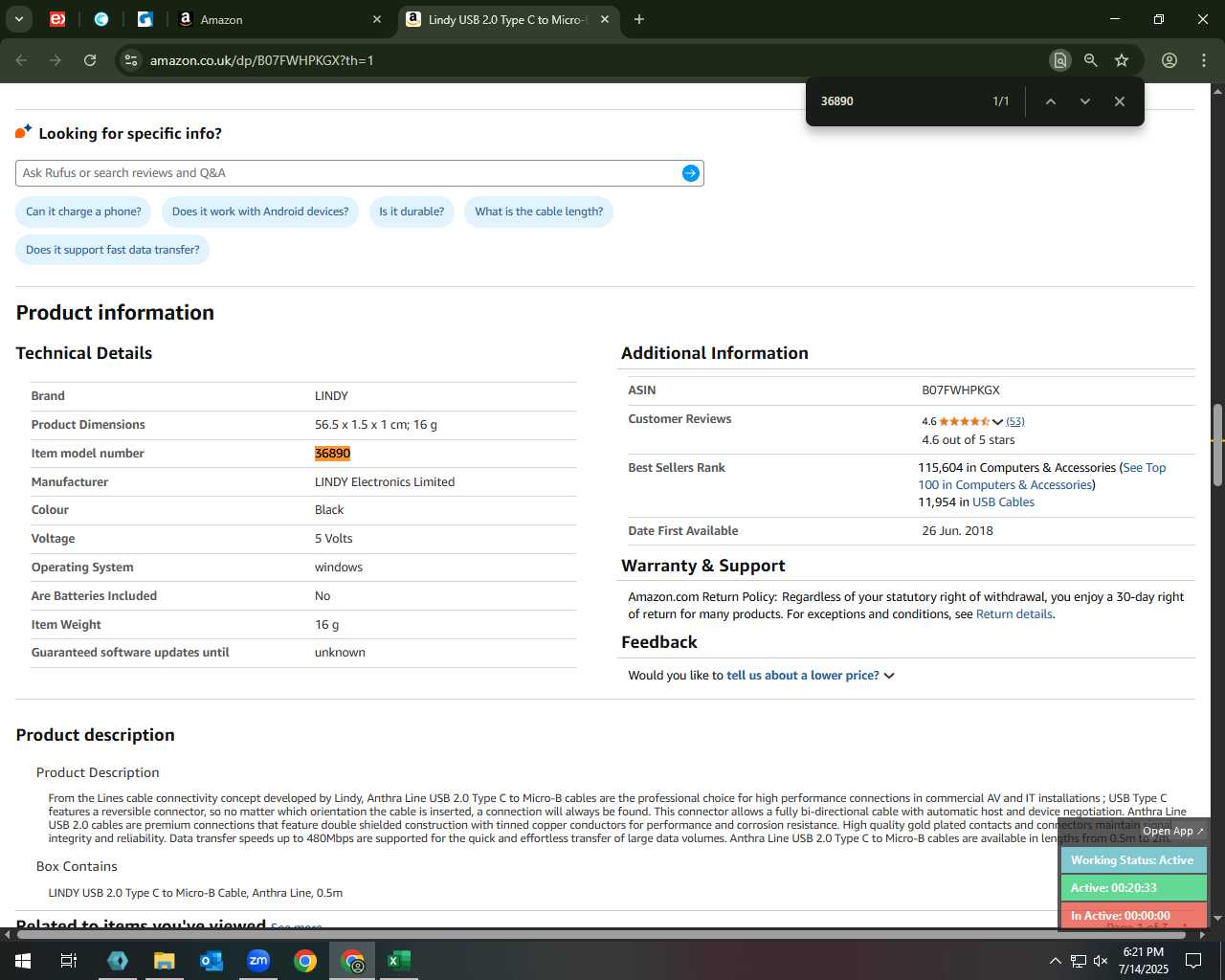
Task: Close the Amazon tab
Action: [377, 19]
